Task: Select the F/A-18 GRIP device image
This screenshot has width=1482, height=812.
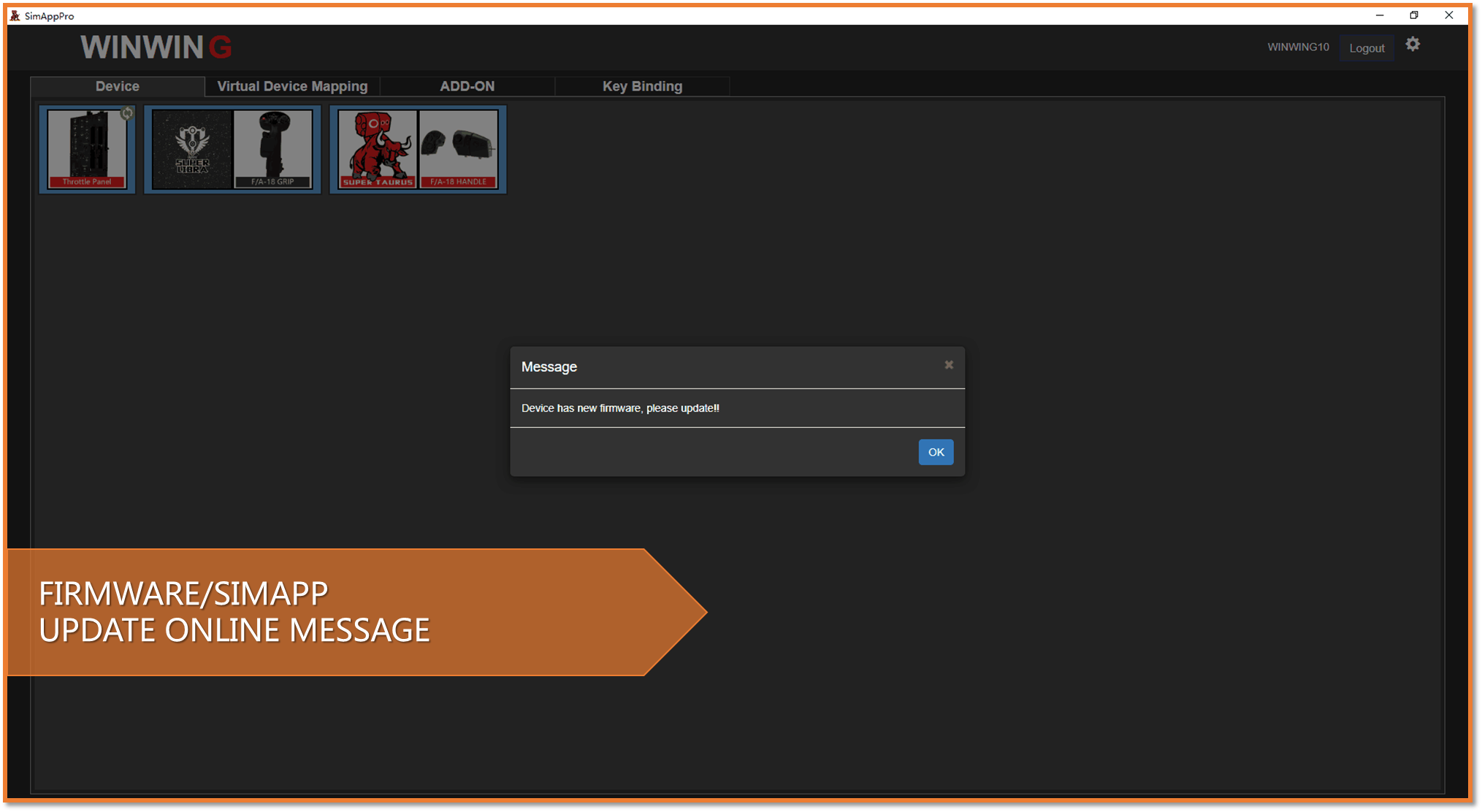Action: click(x=273, y=149)
